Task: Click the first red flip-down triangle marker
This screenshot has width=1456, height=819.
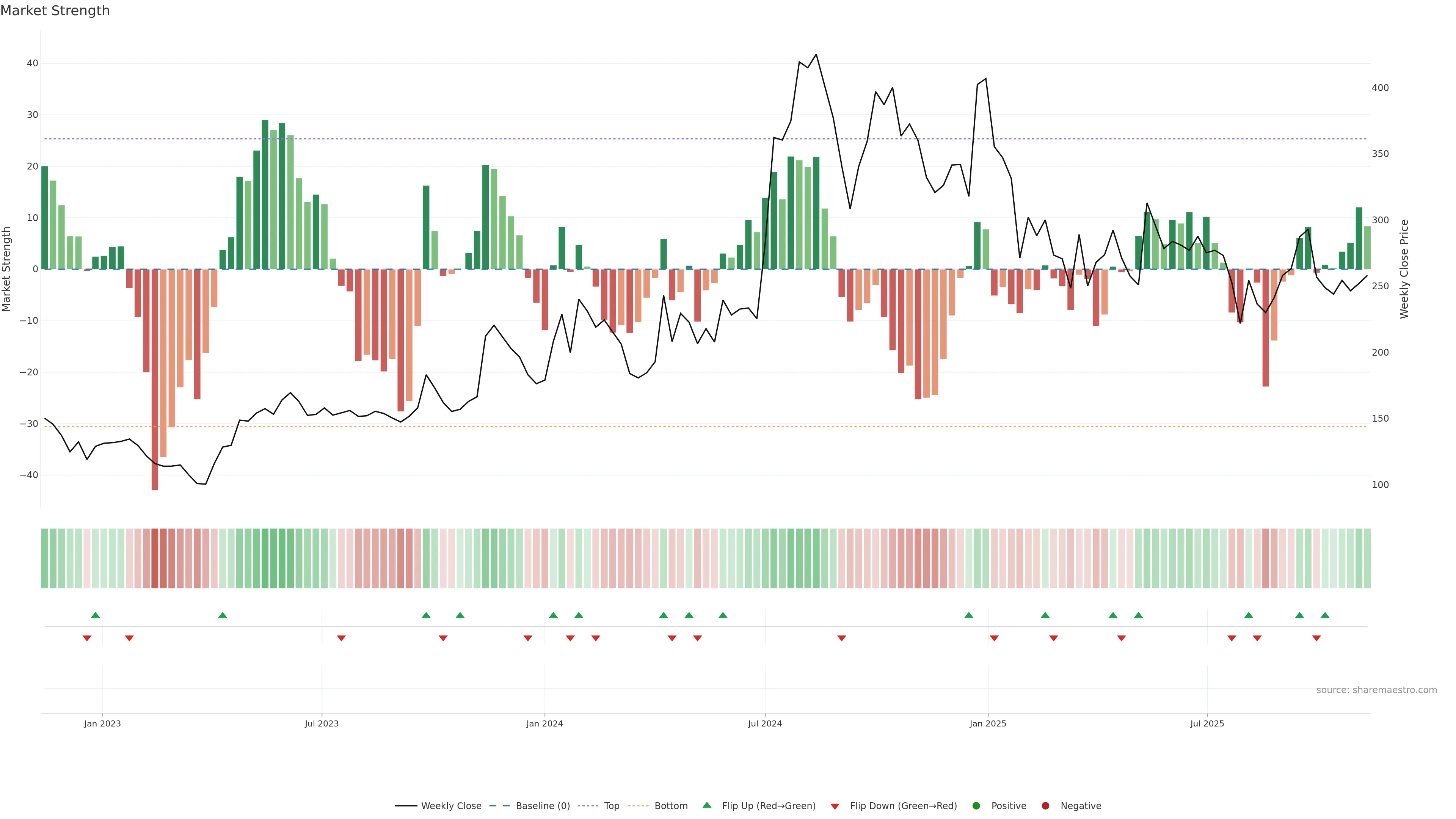Action: [87, 638]
